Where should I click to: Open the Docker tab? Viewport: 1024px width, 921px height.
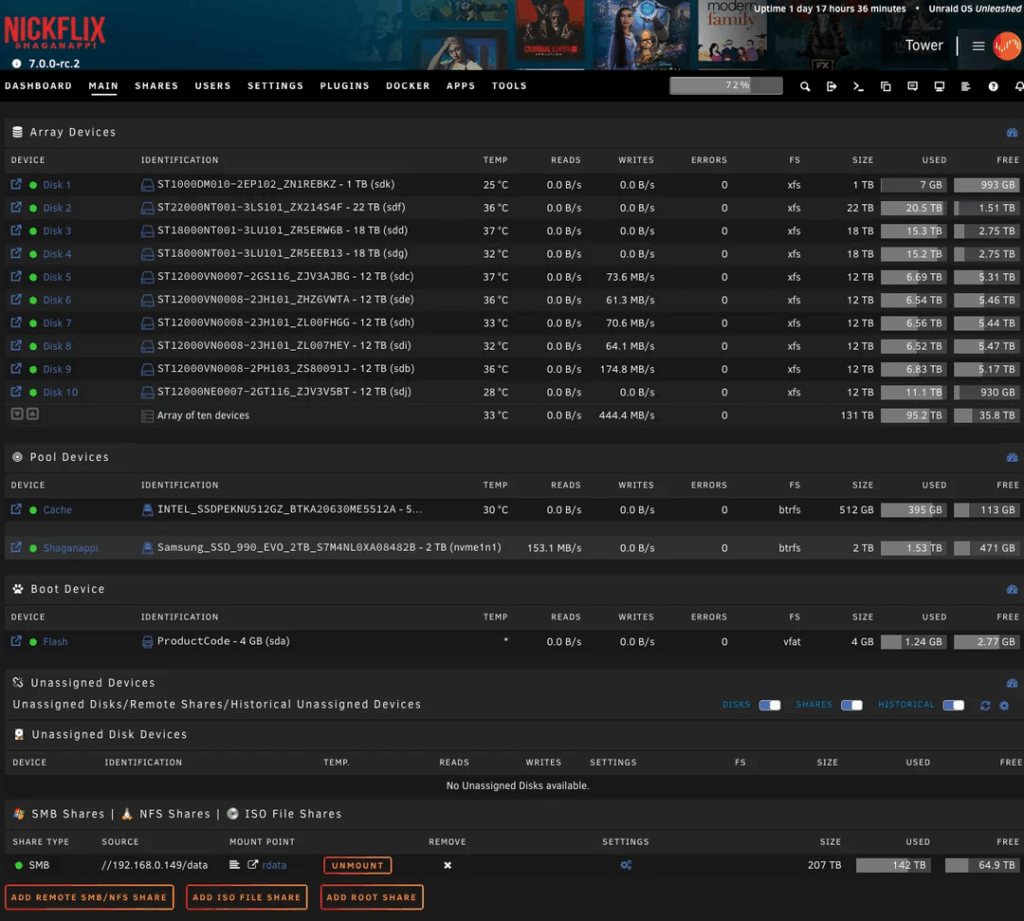click(x=408, y=86)
